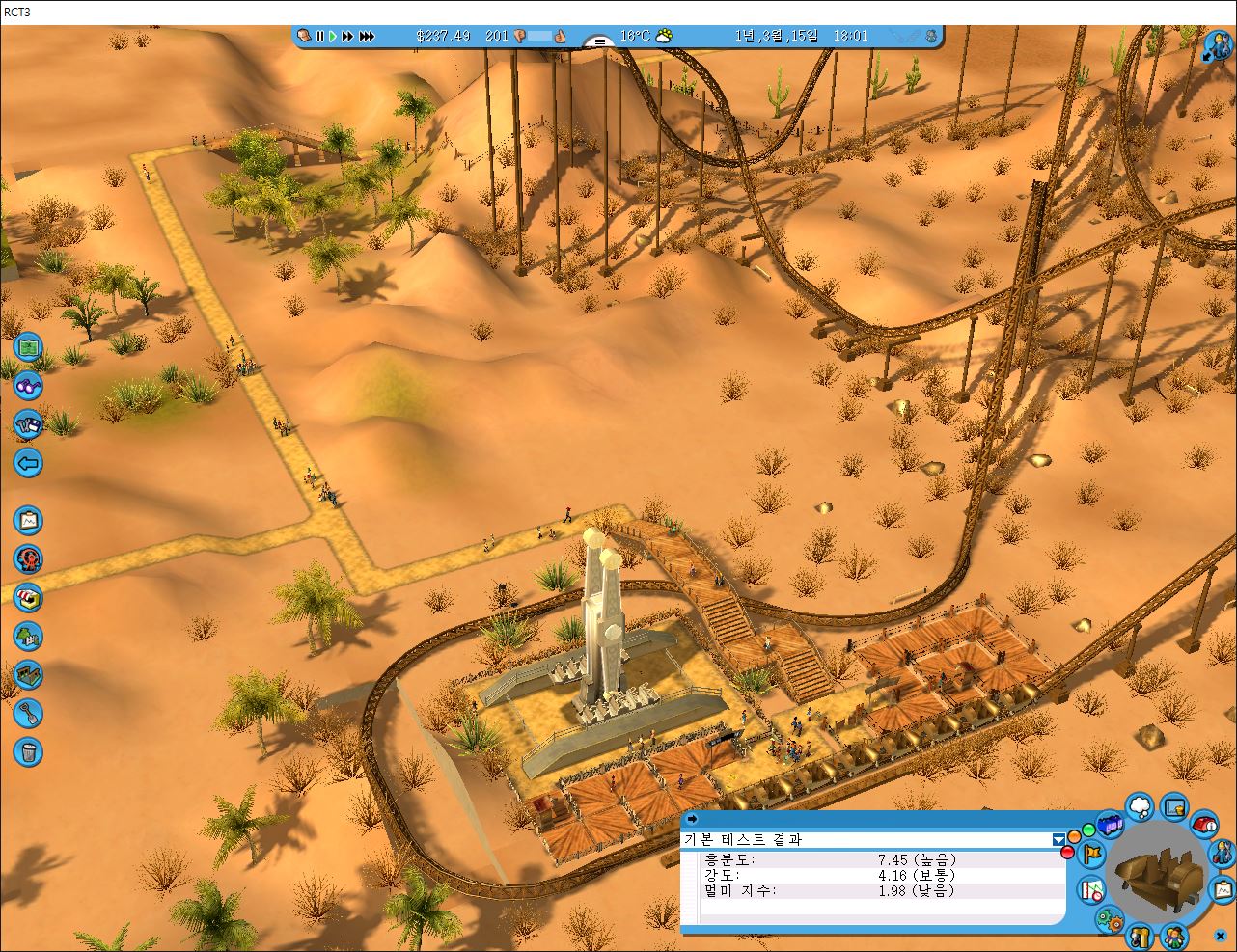
Task: Select the nausea rating row 1.98
Action: [883, 890]
